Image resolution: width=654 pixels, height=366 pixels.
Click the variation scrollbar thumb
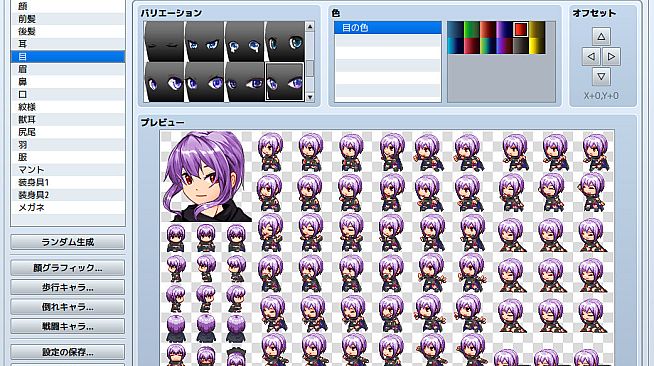(x=310, y=69)
